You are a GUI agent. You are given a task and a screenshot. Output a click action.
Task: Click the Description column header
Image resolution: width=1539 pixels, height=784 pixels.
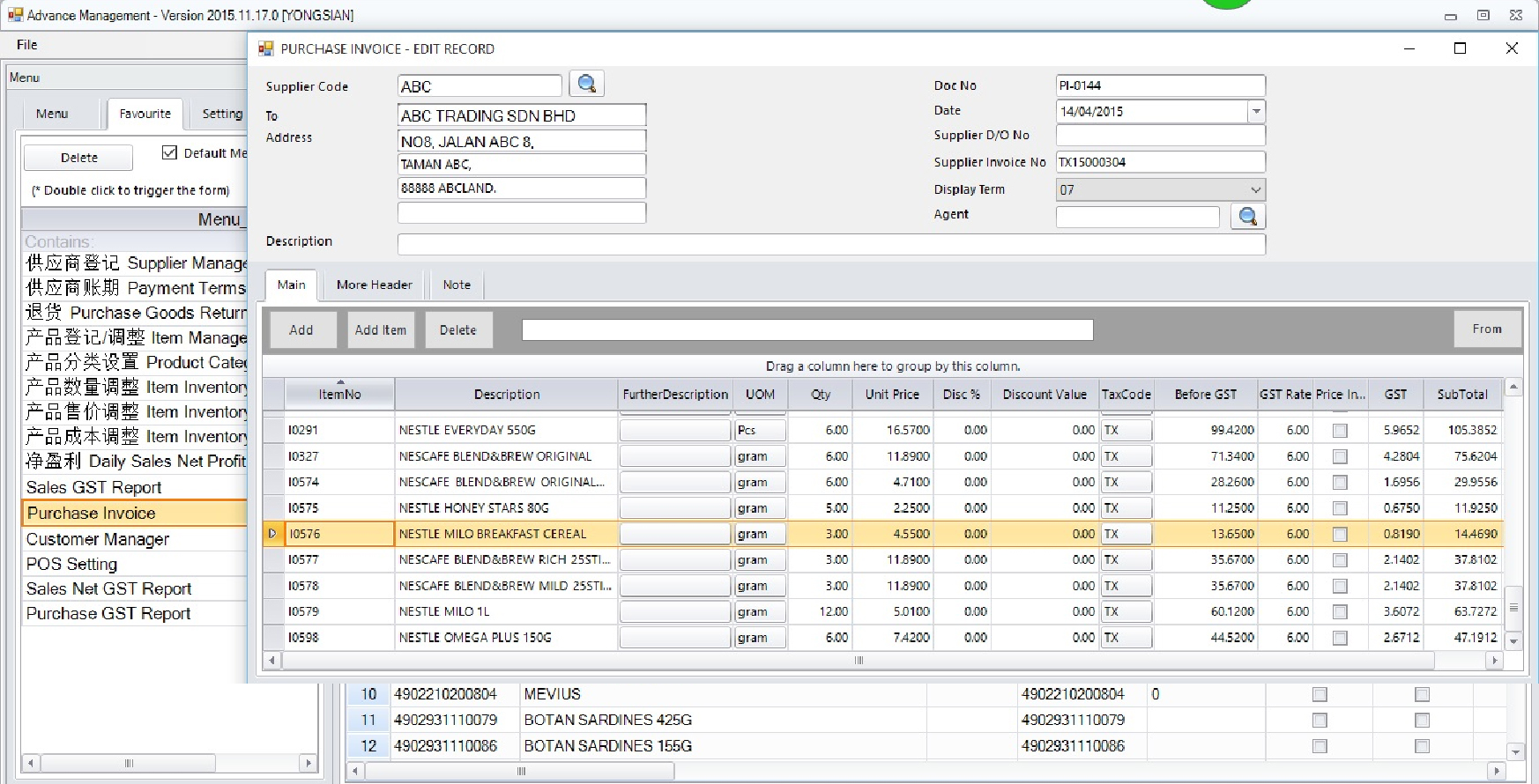(x=506, y=395)
